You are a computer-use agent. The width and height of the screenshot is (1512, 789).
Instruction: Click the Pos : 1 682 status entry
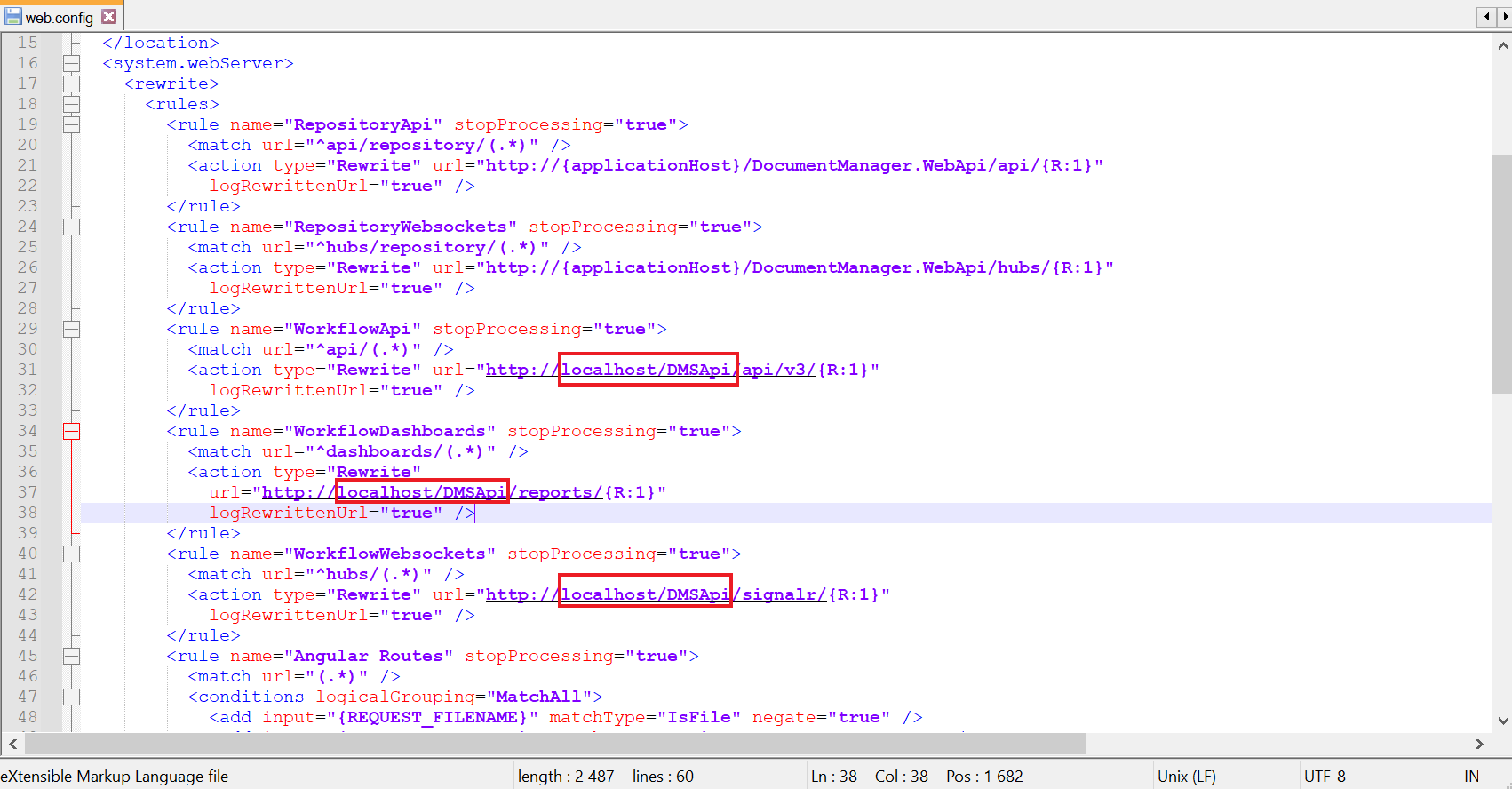984,776
